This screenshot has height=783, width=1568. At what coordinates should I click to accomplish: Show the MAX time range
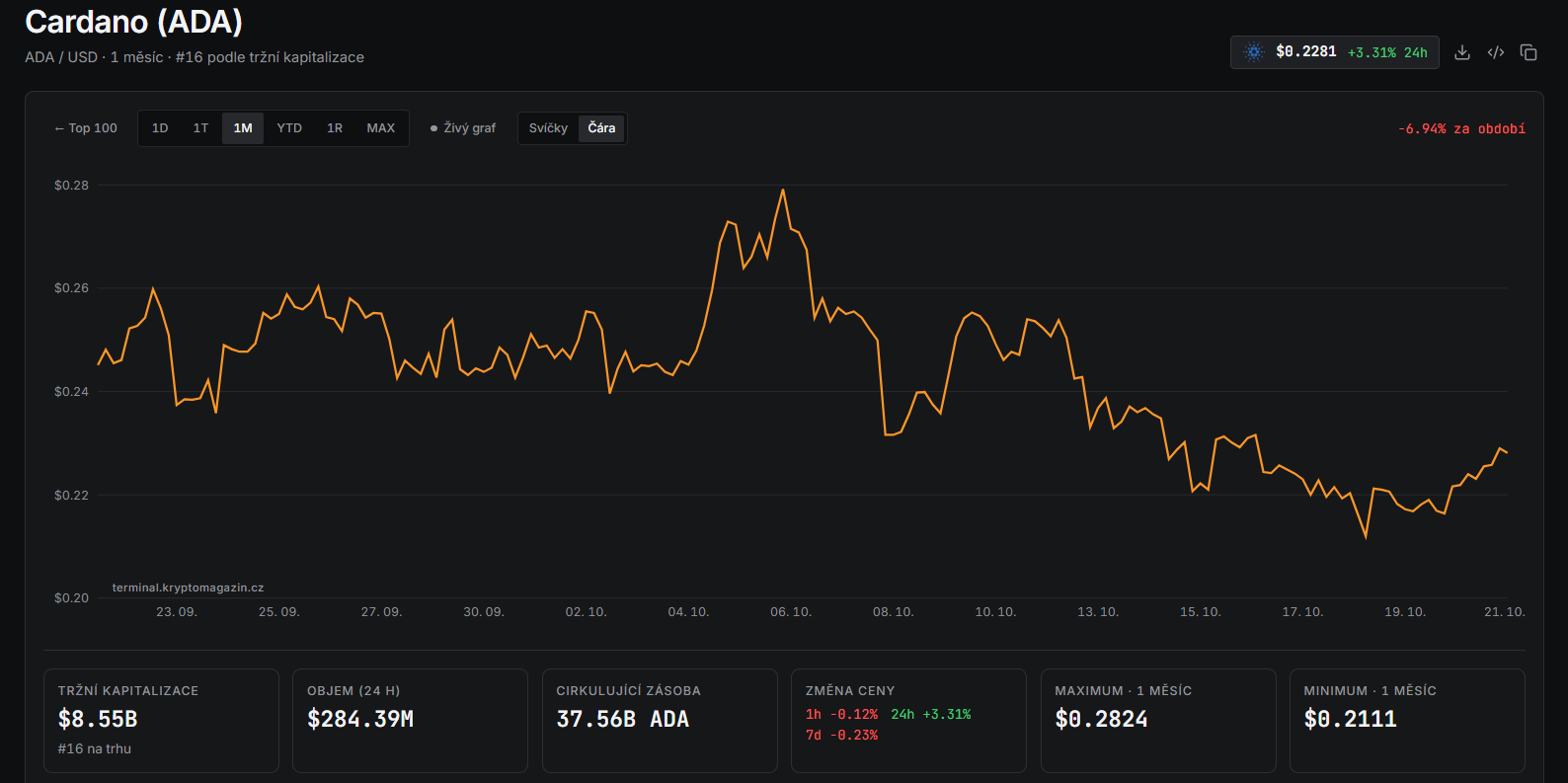pyautogui.click(x=381, y=128)
